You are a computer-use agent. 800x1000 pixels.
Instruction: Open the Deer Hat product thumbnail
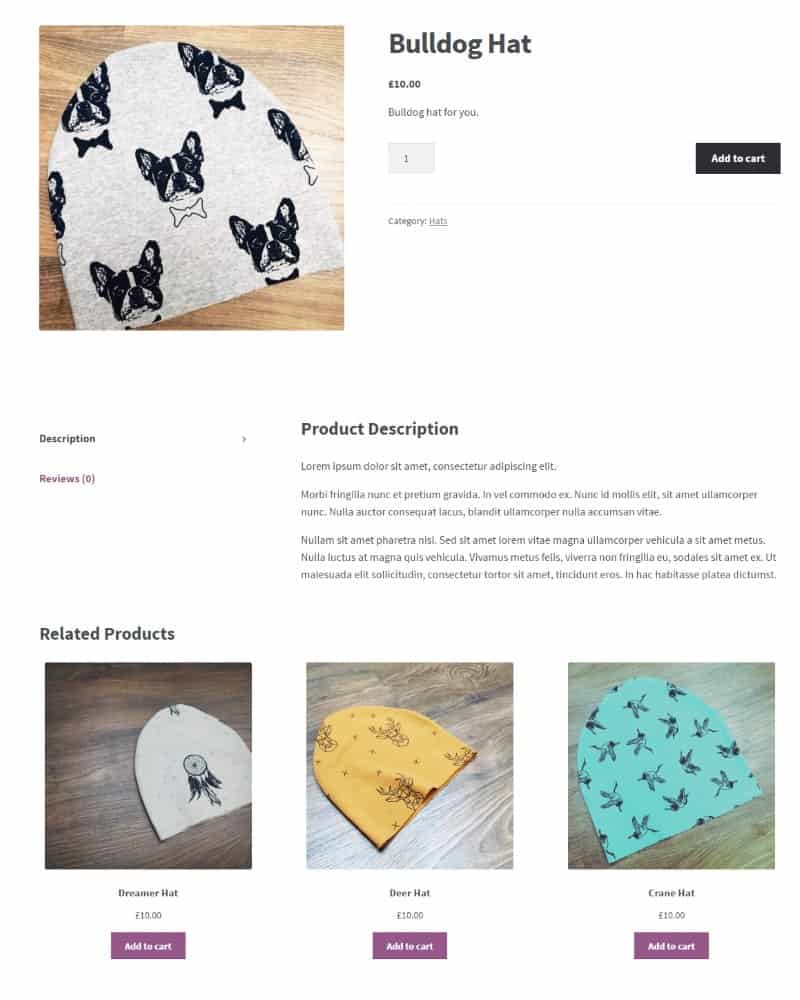[410, 765]
